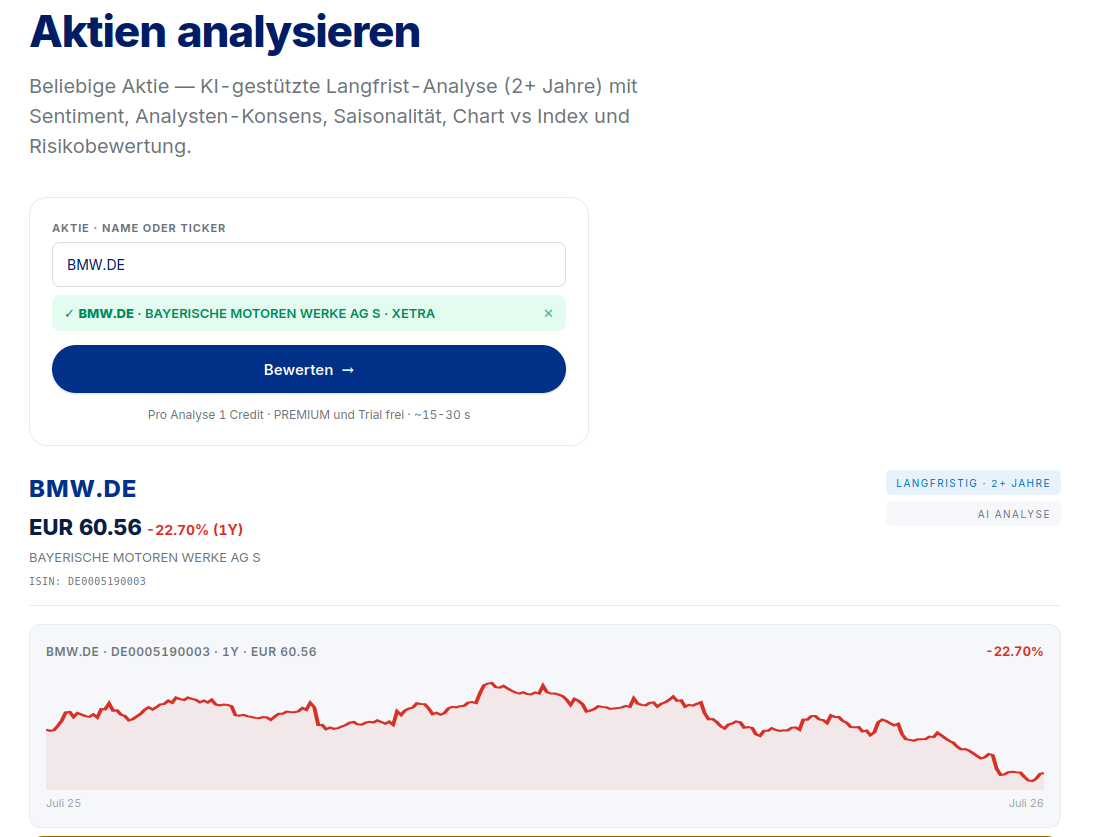Click the BMW.DE ticker input field

pos(308,264)
